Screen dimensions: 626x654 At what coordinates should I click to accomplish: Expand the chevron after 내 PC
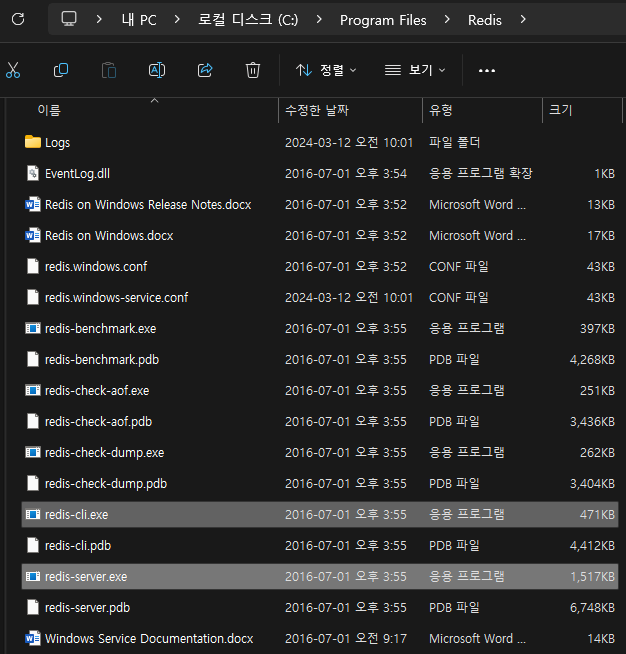tap(177, 19)
